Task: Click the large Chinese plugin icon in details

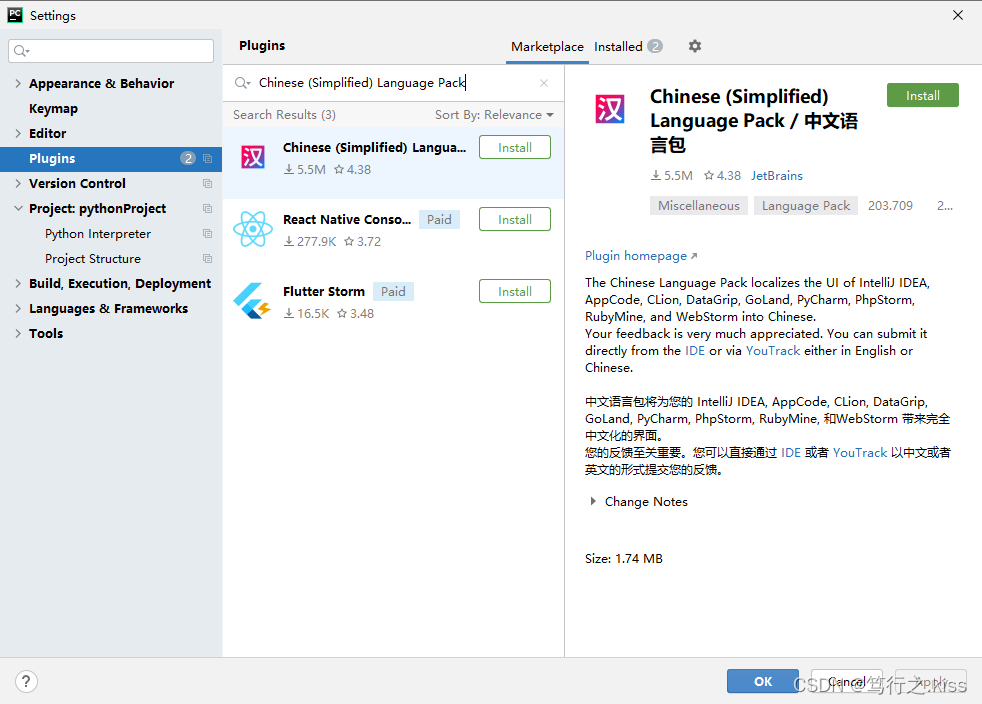Action: (x=609, y=109)
